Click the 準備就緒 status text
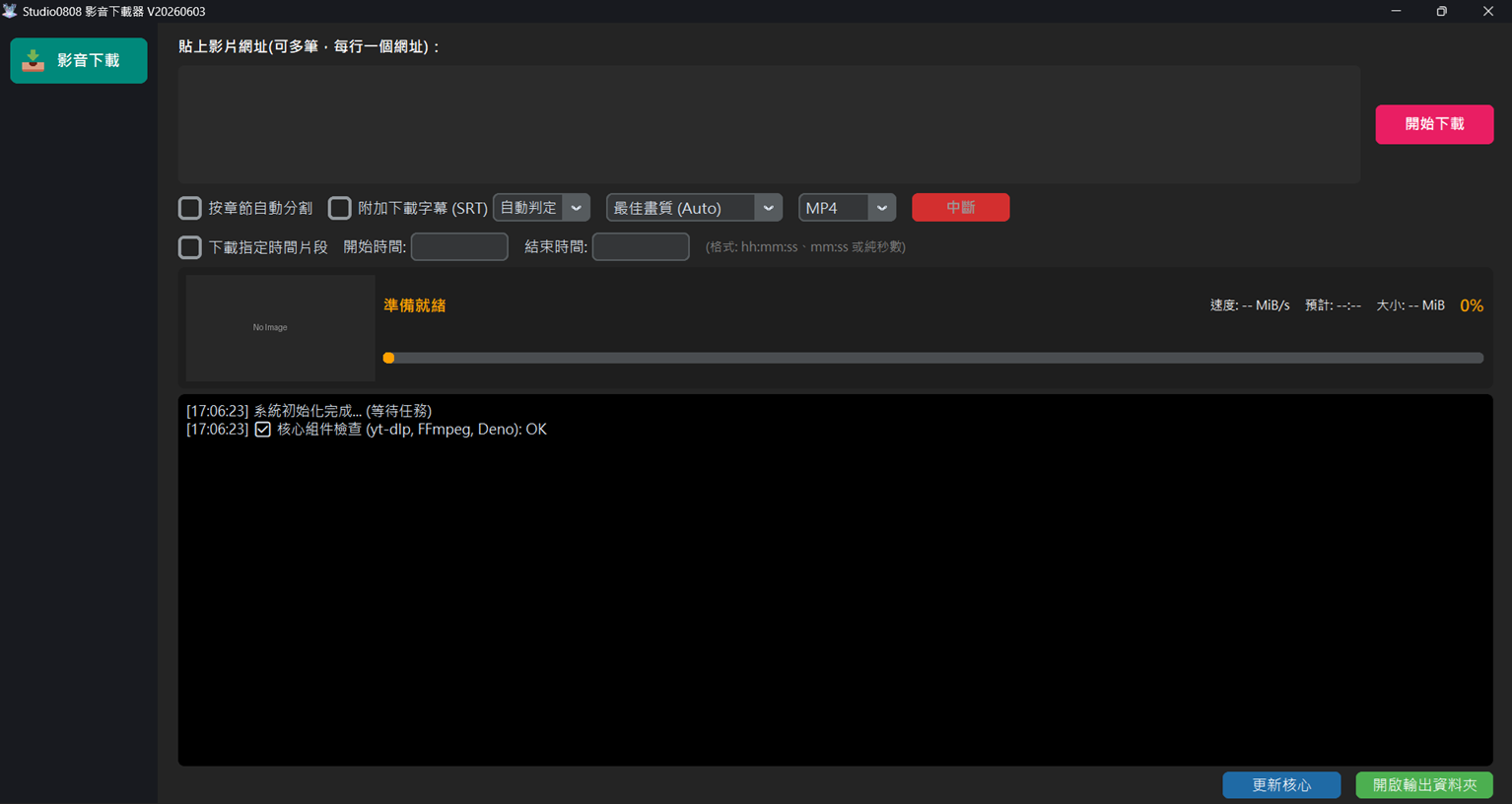The image size is (1512, 804). pyautogui.click(x=415, y=305)
